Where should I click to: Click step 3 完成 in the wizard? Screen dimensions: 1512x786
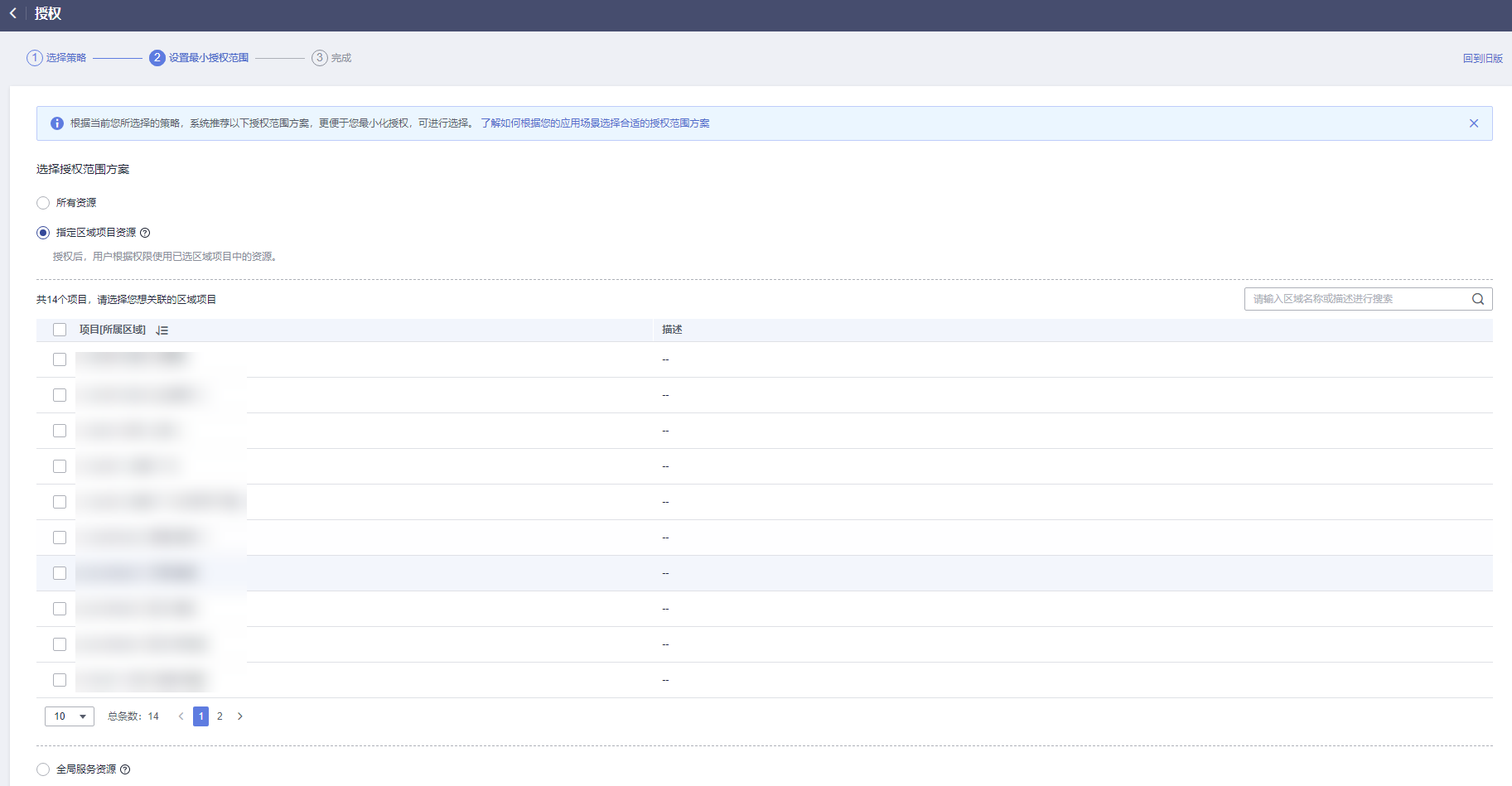(331, 58)
